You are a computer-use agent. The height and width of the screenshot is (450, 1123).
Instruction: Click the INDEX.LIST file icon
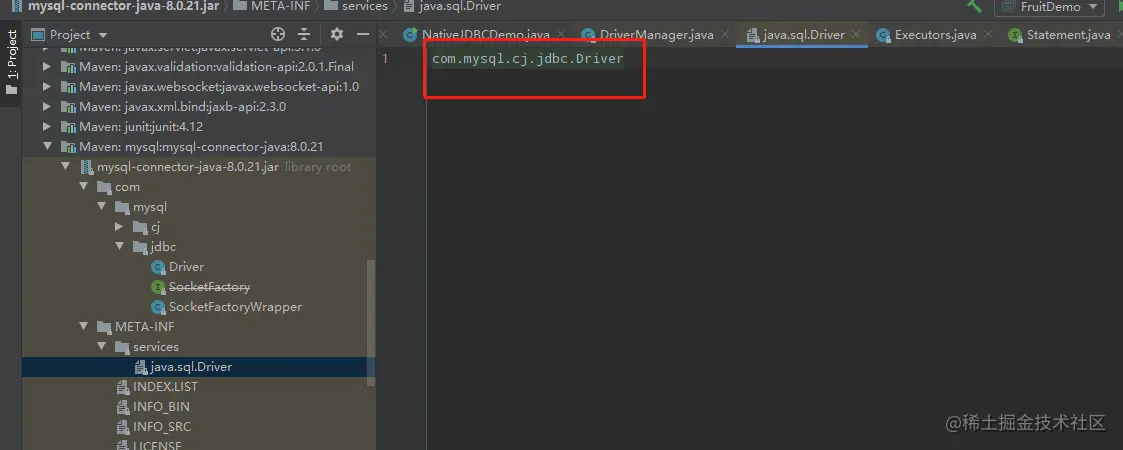(122, 387)
